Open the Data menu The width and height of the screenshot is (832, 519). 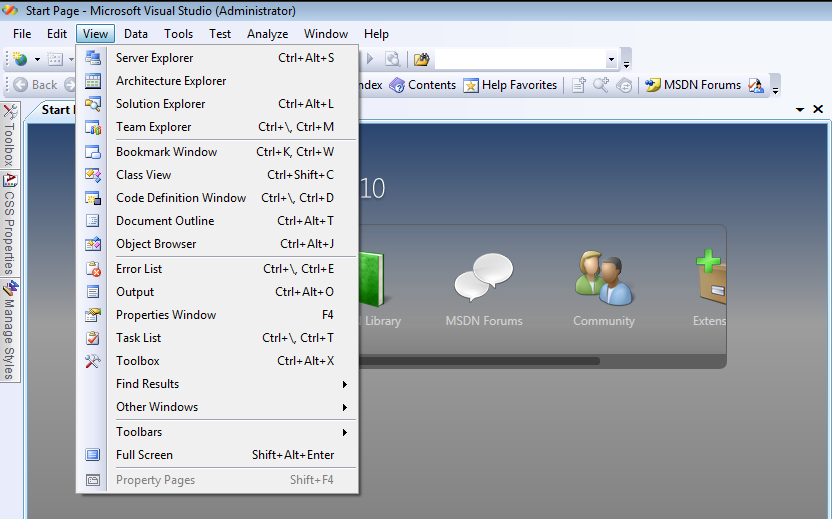click(x=136, y=34)
